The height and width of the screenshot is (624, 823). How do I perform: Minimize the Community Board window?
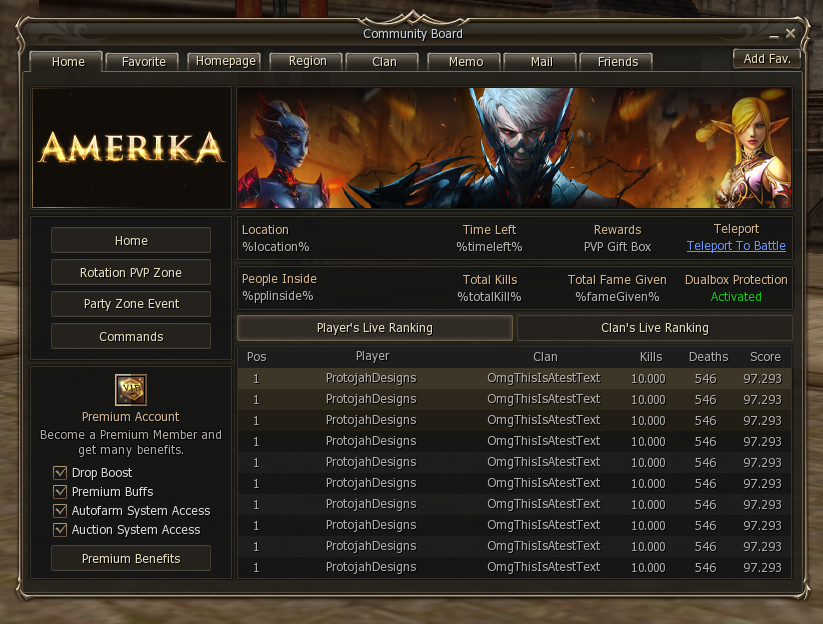click(x=774, y=35)
